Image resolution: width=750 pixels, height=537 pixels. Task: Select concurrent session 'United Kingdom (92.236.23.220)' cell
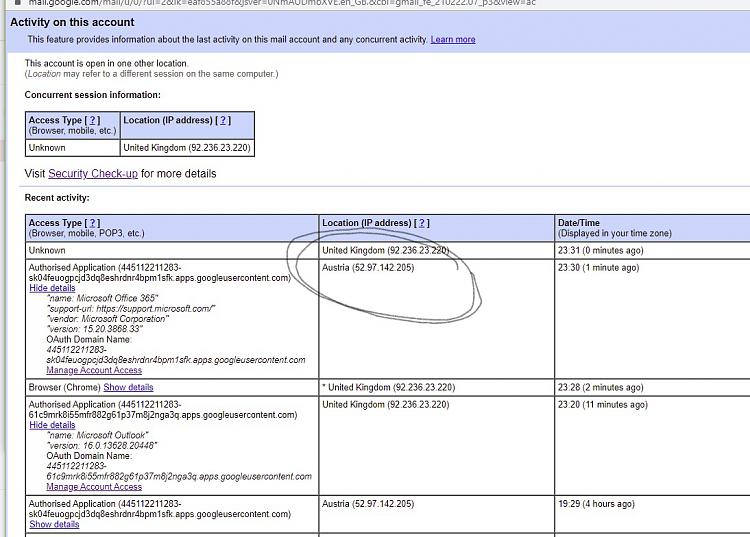point(187,148)
